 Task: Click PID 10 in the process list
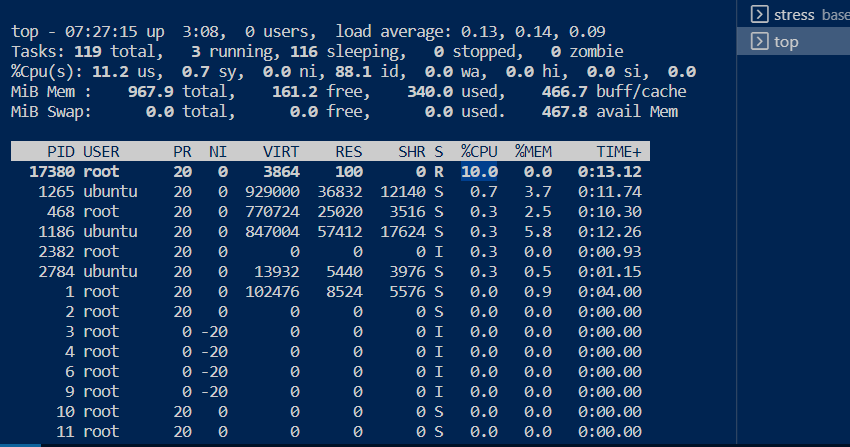click(x=65, y=412)
